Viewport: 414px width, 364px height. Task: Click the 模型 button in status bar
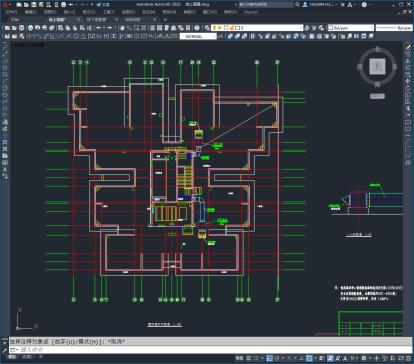(239, 358)
